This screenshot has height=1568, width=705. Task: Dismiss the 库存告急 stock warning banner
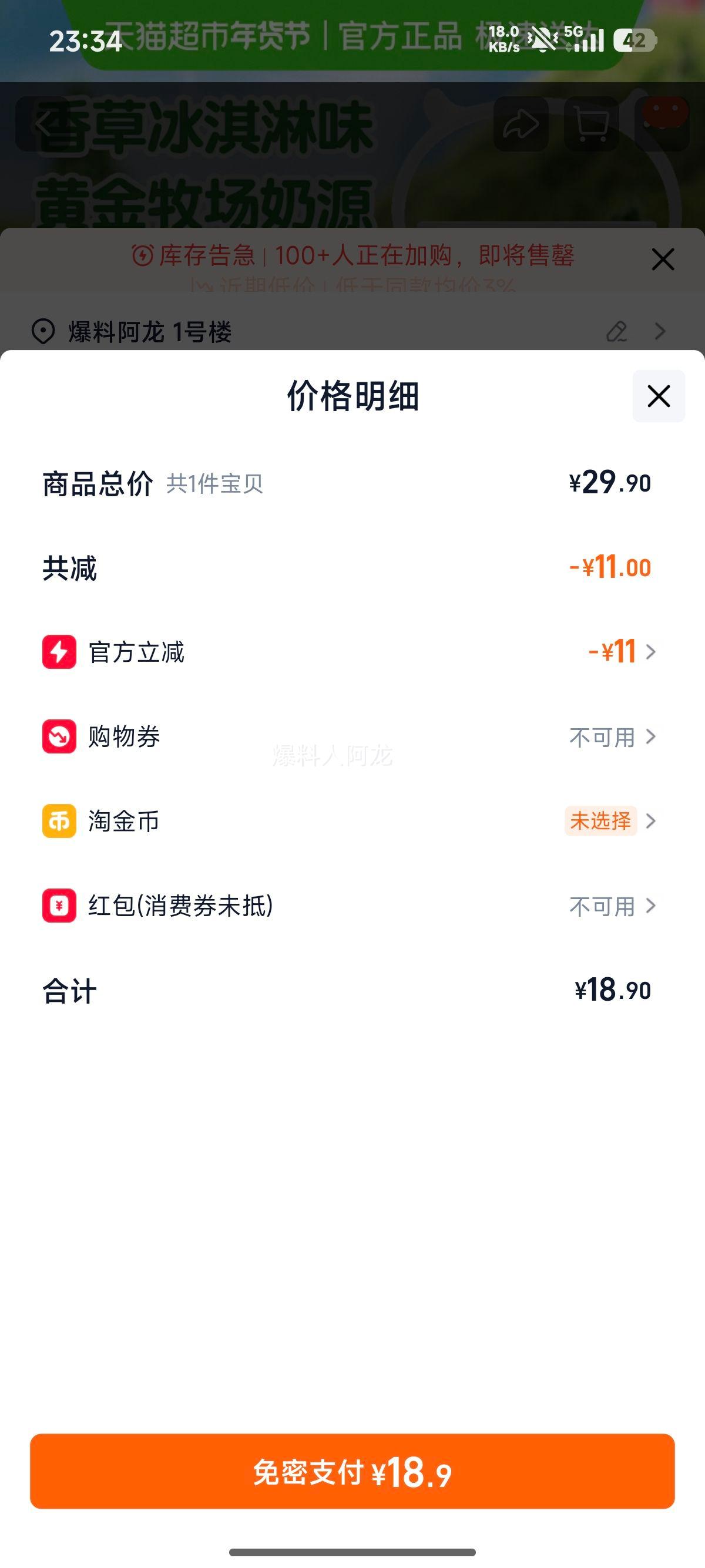662,260
